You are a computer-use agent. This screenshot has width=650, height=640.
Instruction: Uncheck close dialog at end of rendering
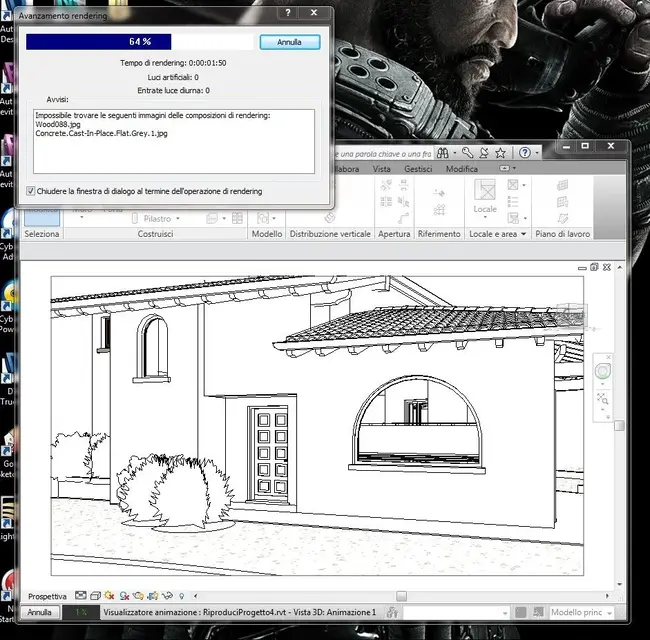30,191
